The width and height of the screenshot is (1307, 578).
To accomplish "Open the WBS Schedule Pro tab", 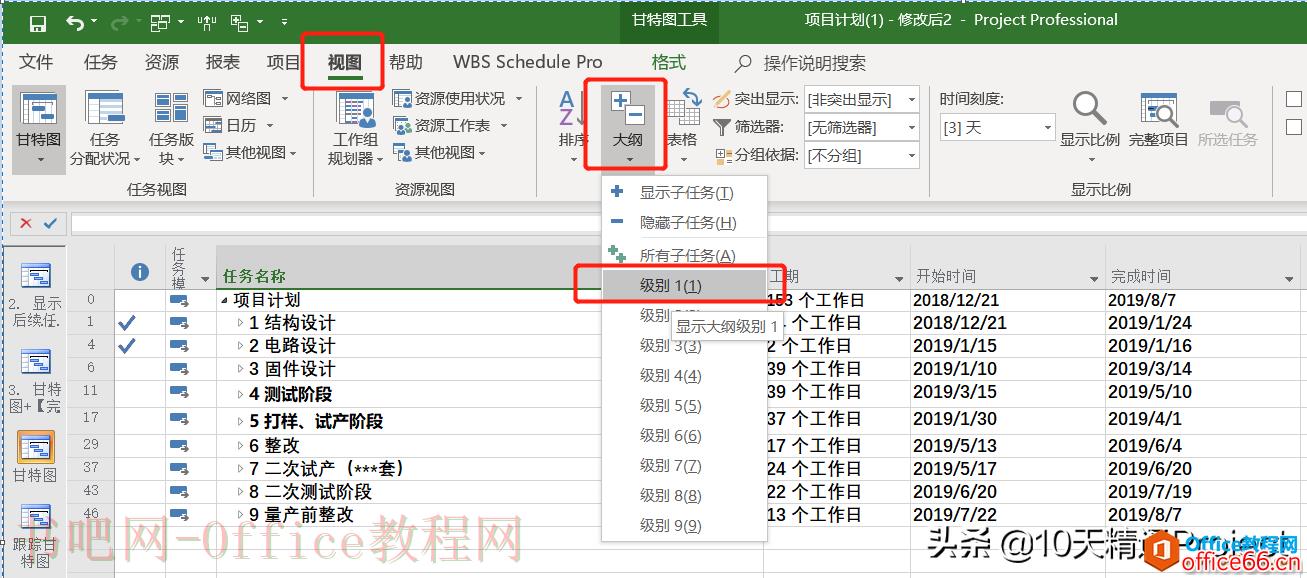I will [528, 62].
